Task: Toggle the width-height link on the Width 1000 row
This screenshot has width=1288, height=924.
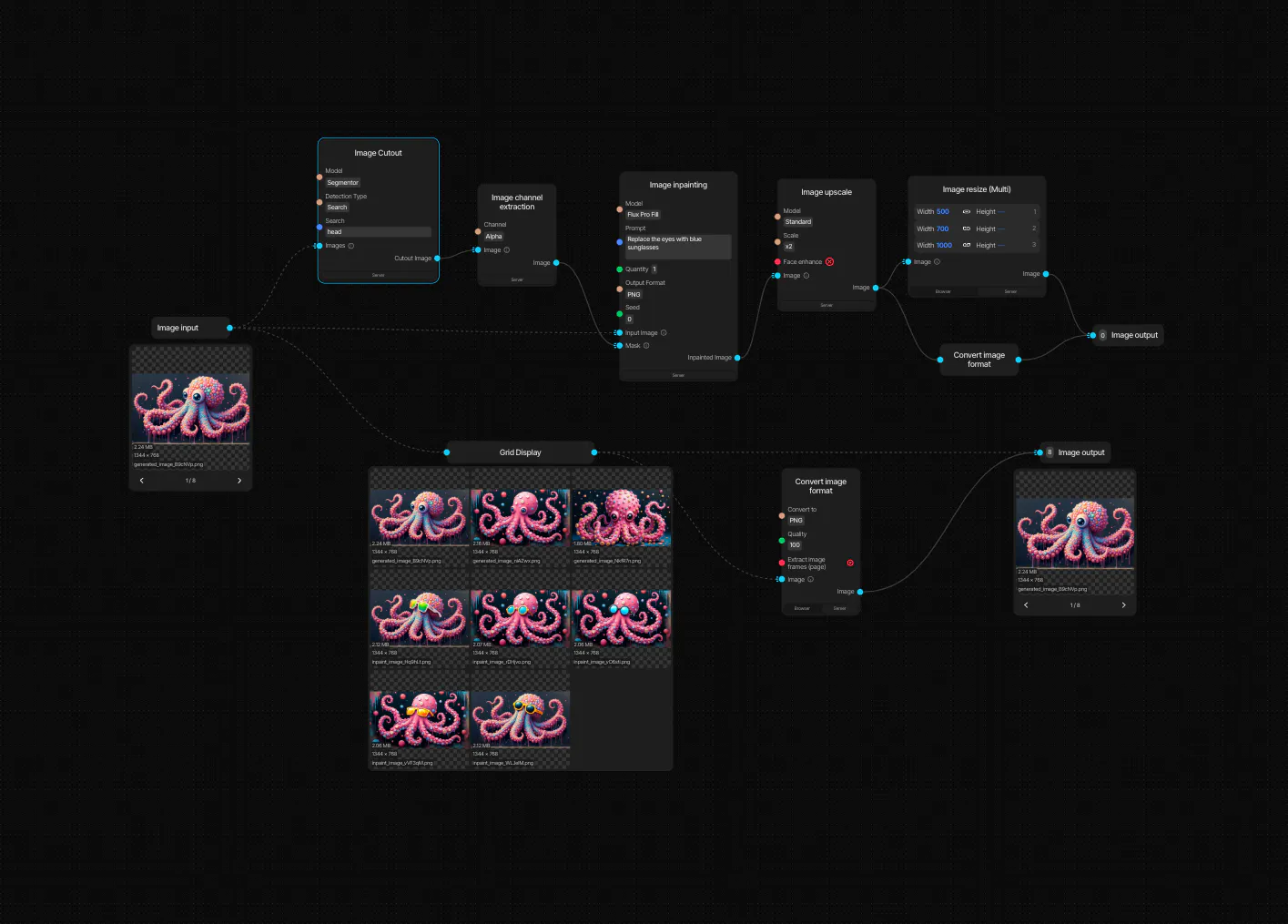Action: pos(967,245)
